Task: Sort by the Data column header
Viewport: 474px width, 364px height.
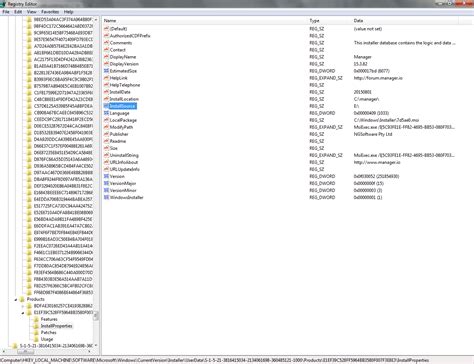Action: (405, 21)
